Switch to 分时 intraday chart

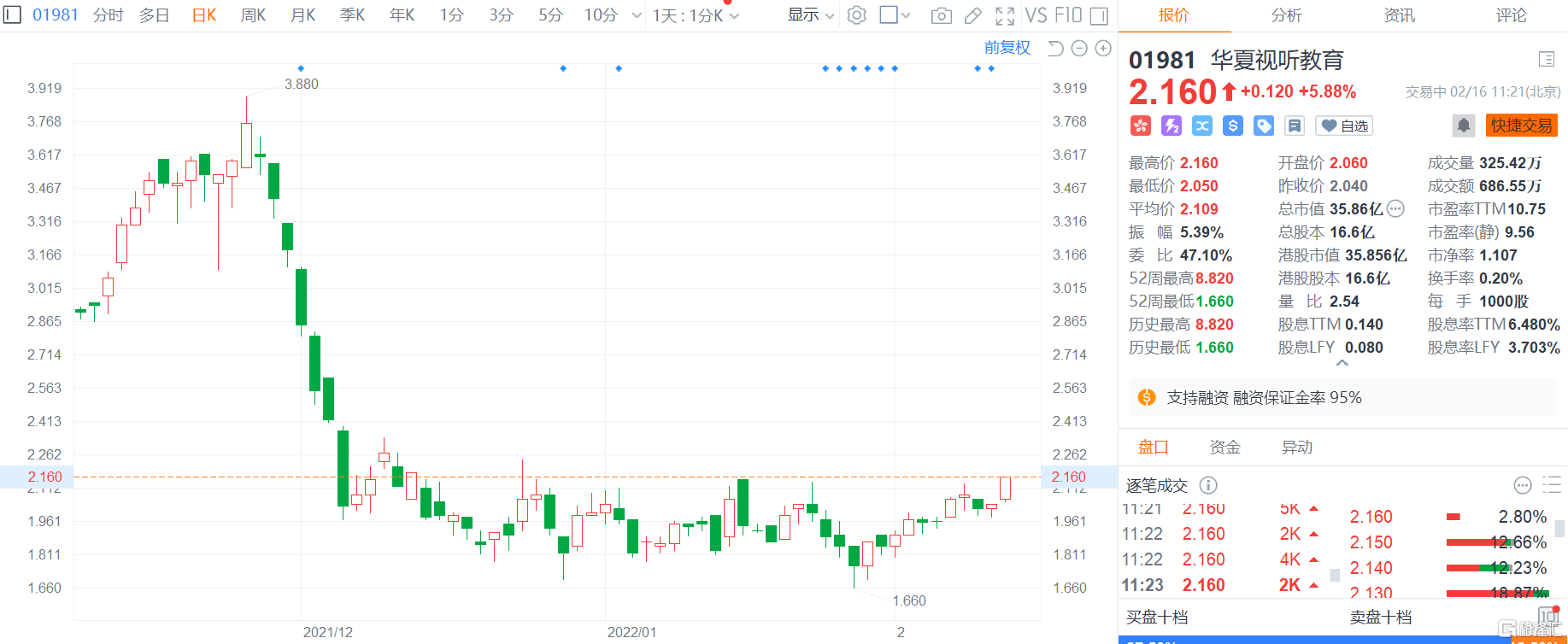[x=108, y=15]
